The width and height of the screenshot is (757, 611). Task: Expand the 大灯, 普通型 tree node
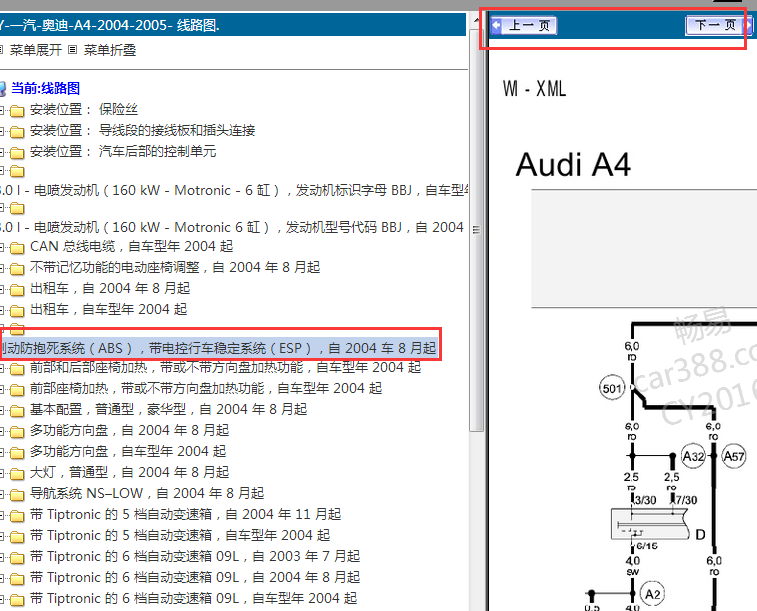click(x=2, y=473)
